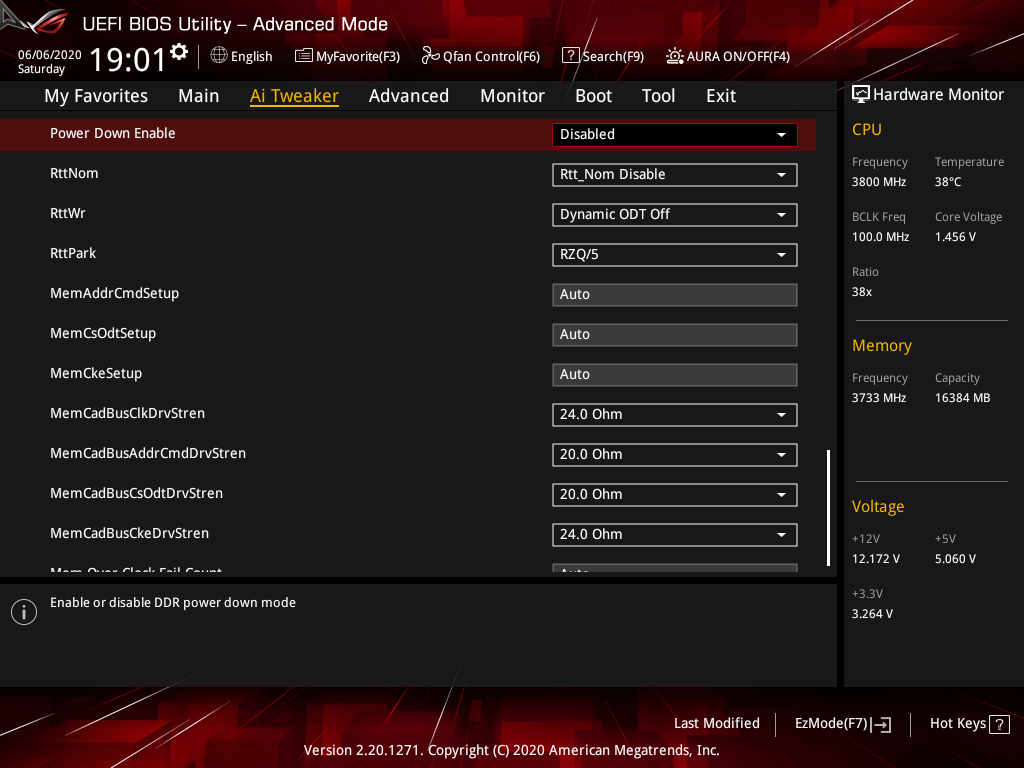The image size is (1024, 768).
Task: Select MemCsOdtSetup label
Action: [103, 333]
